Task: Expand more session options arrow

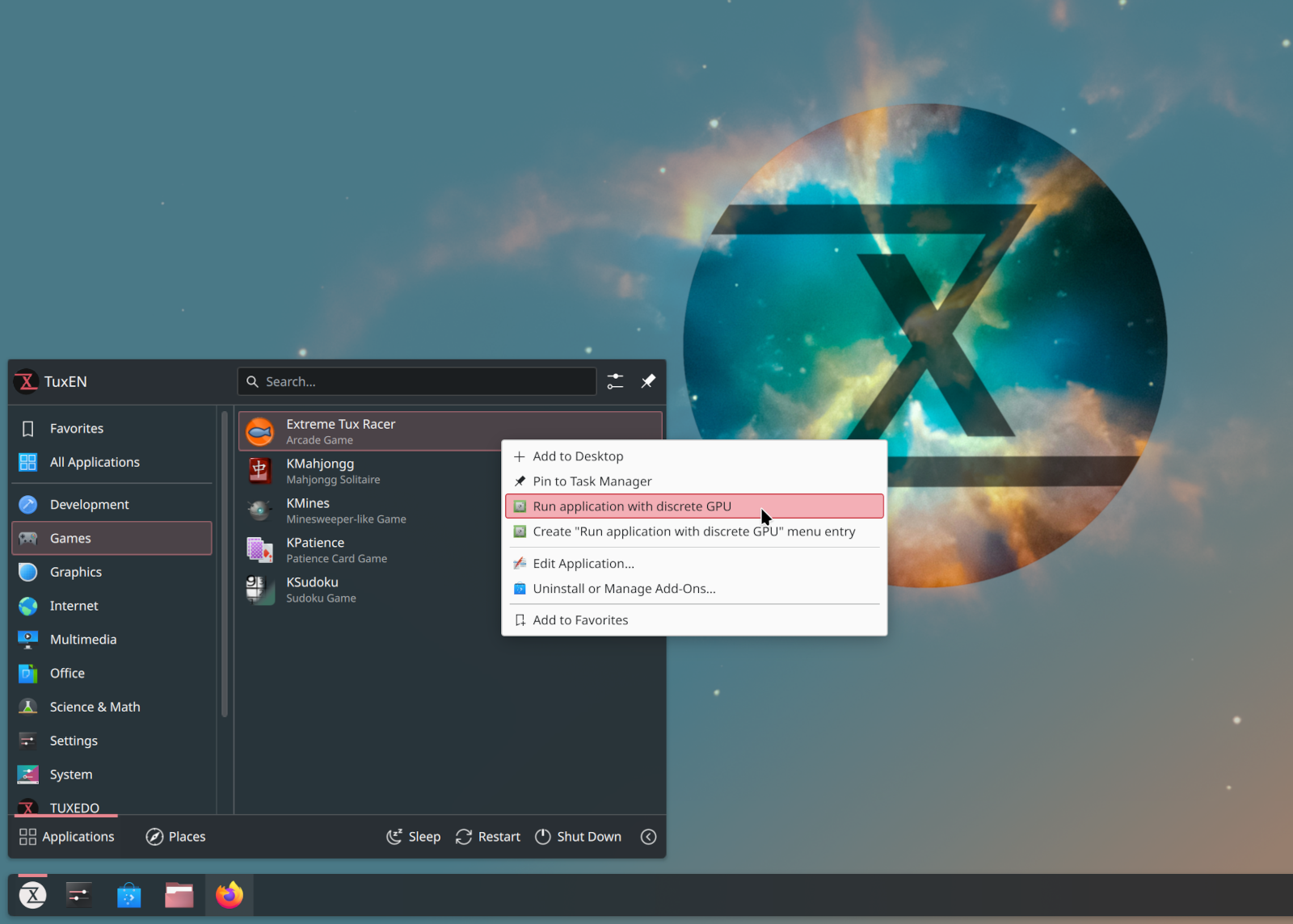Action: coord(648,837)
